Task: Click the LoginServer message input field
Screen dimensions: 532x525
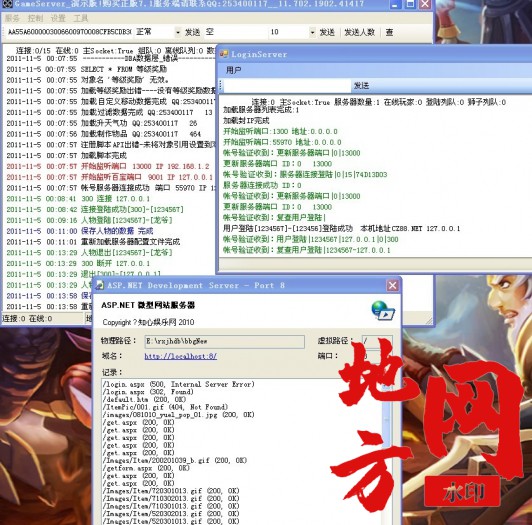Action: (x=287, y=86)
